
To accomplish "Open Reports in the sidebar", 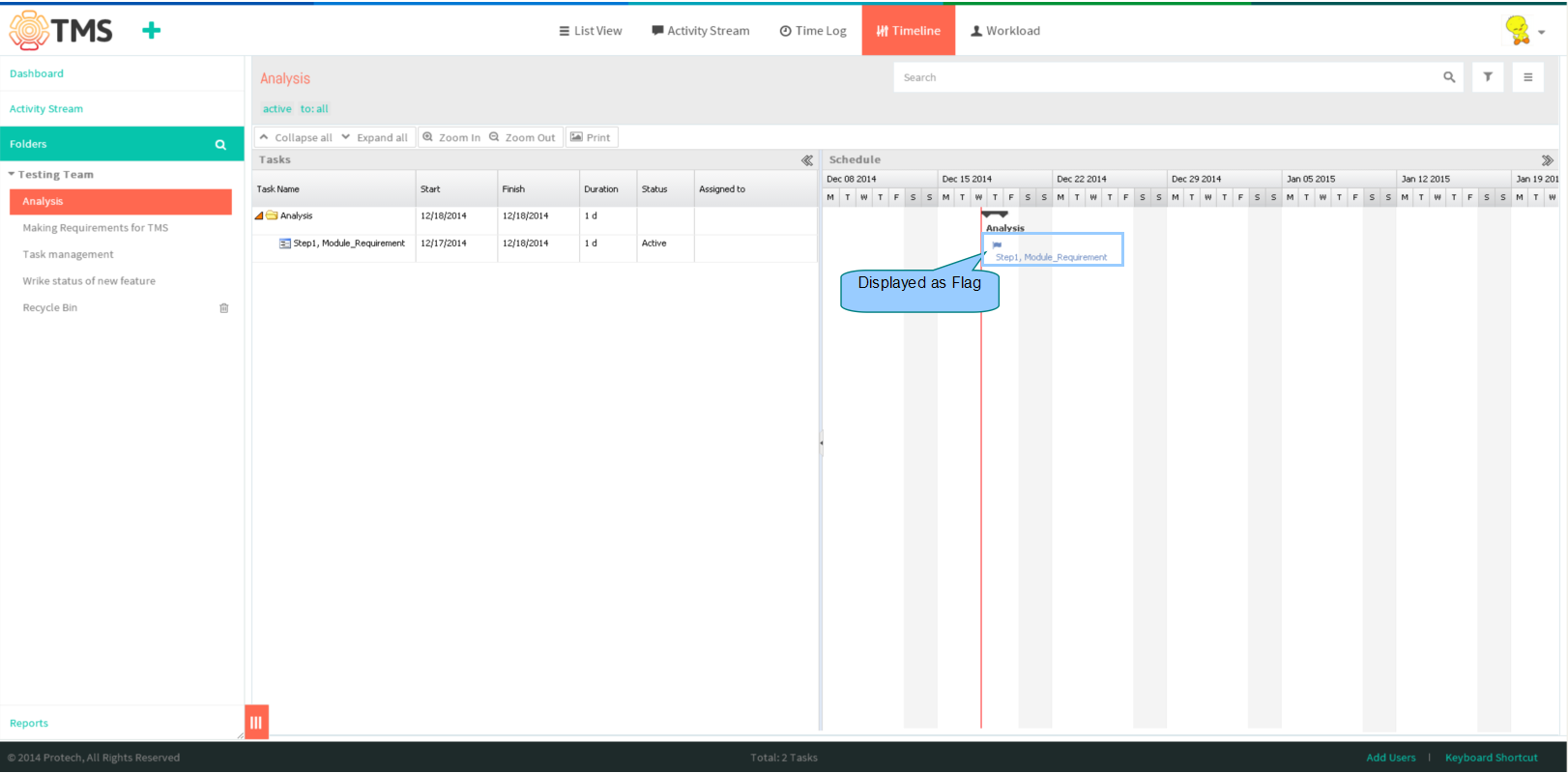I will click(x=29, y=723).
